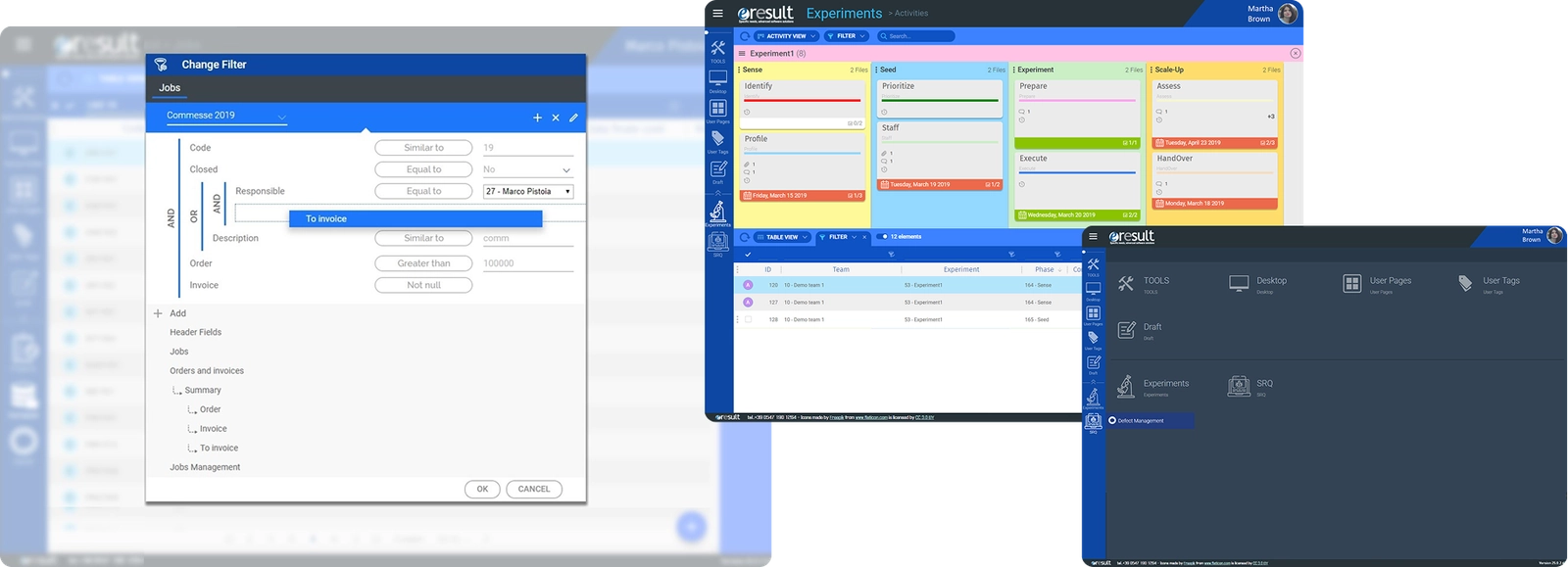Click Order value field showing 100000
The image size is (1568, 567).
527,263
